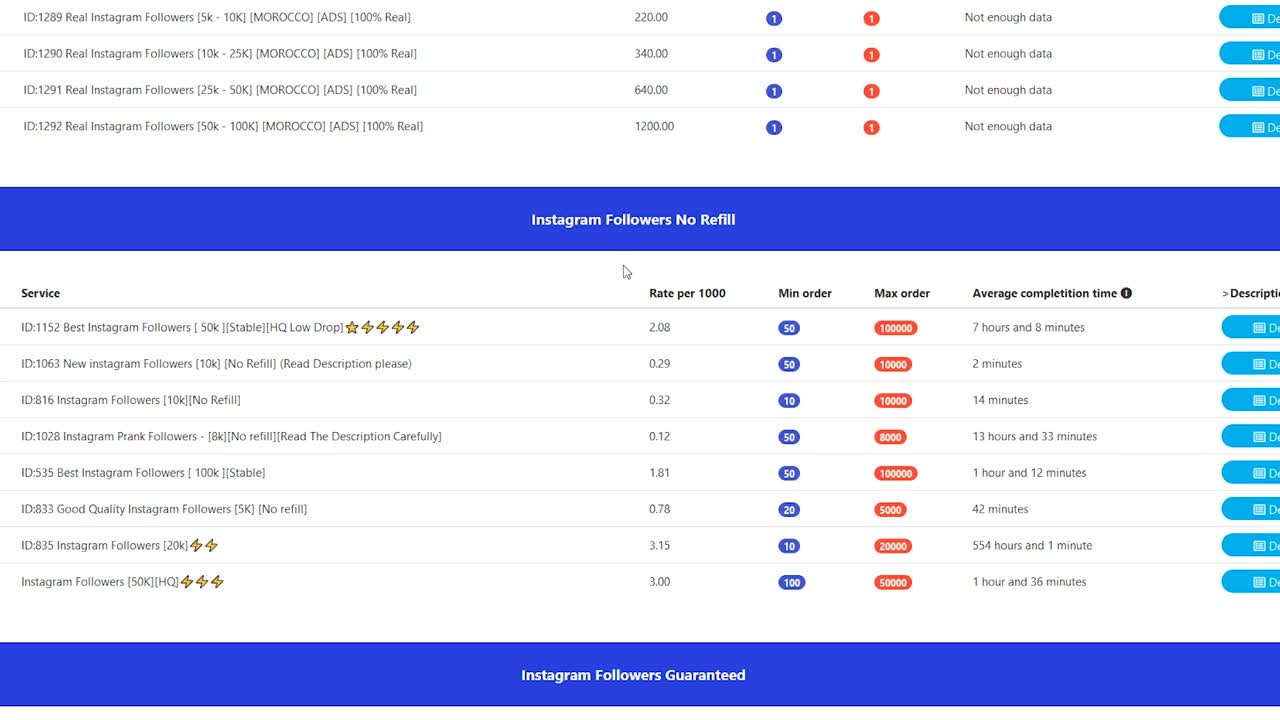
Task: Open Details button for Instagram Followers [50K][HQ]
Action: 1251,582
